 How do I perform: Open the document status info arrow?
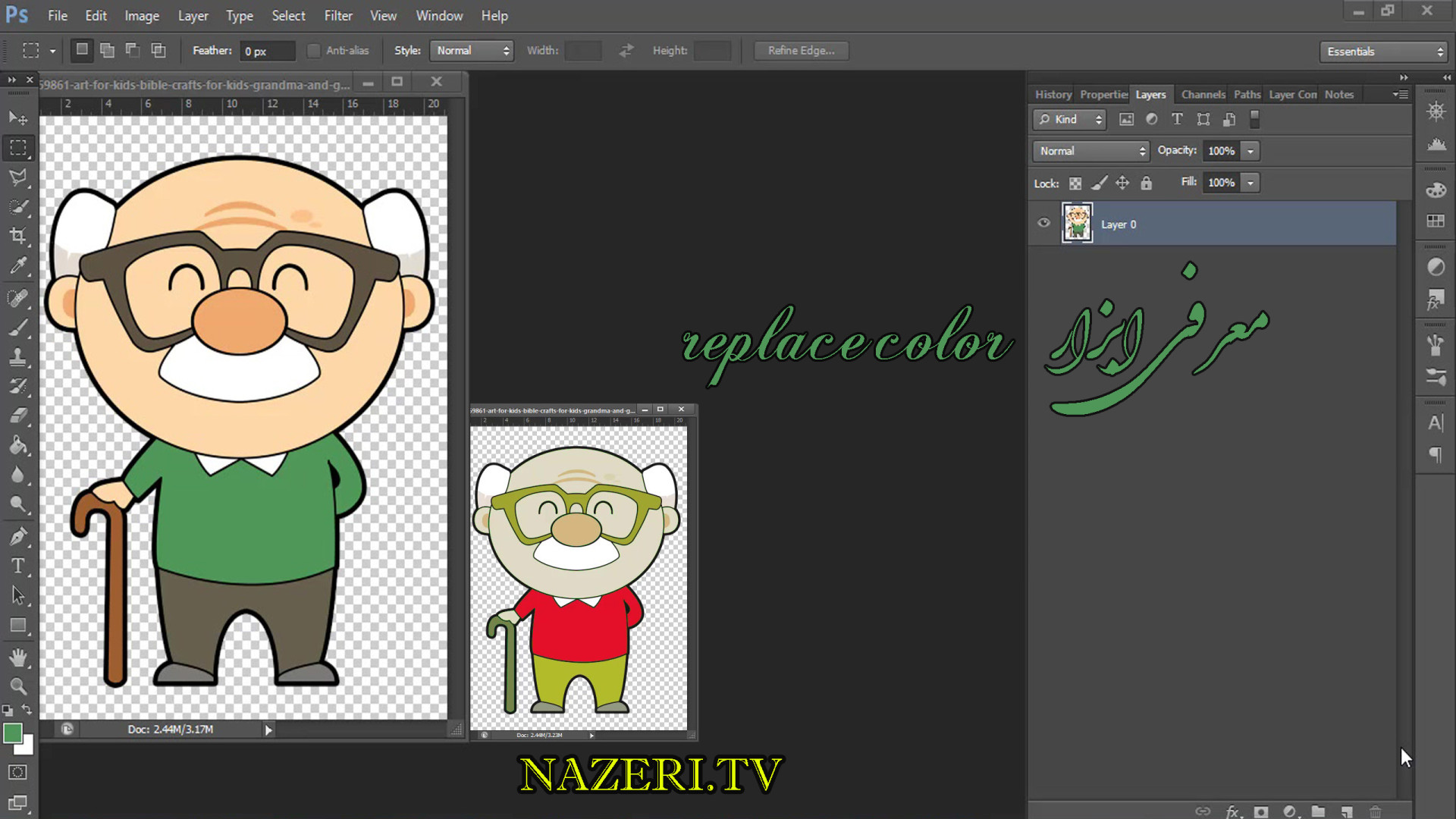tap(268, 730)
